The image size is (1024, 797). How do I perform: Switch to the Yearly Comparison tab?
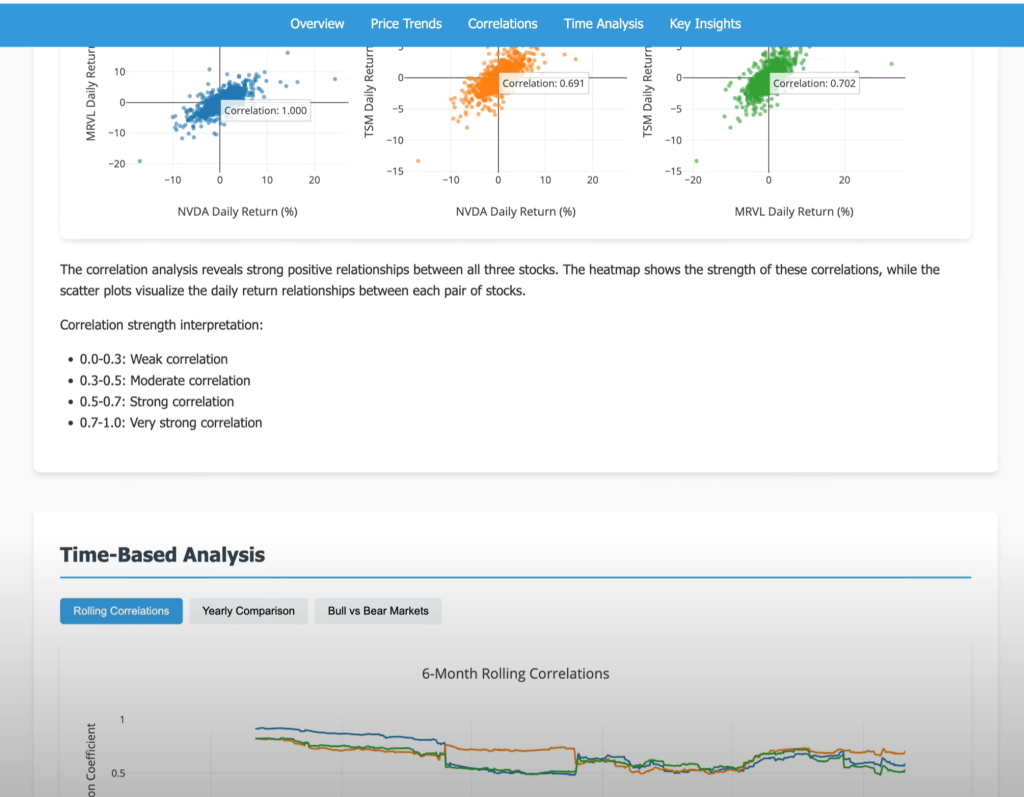(248, 611)
